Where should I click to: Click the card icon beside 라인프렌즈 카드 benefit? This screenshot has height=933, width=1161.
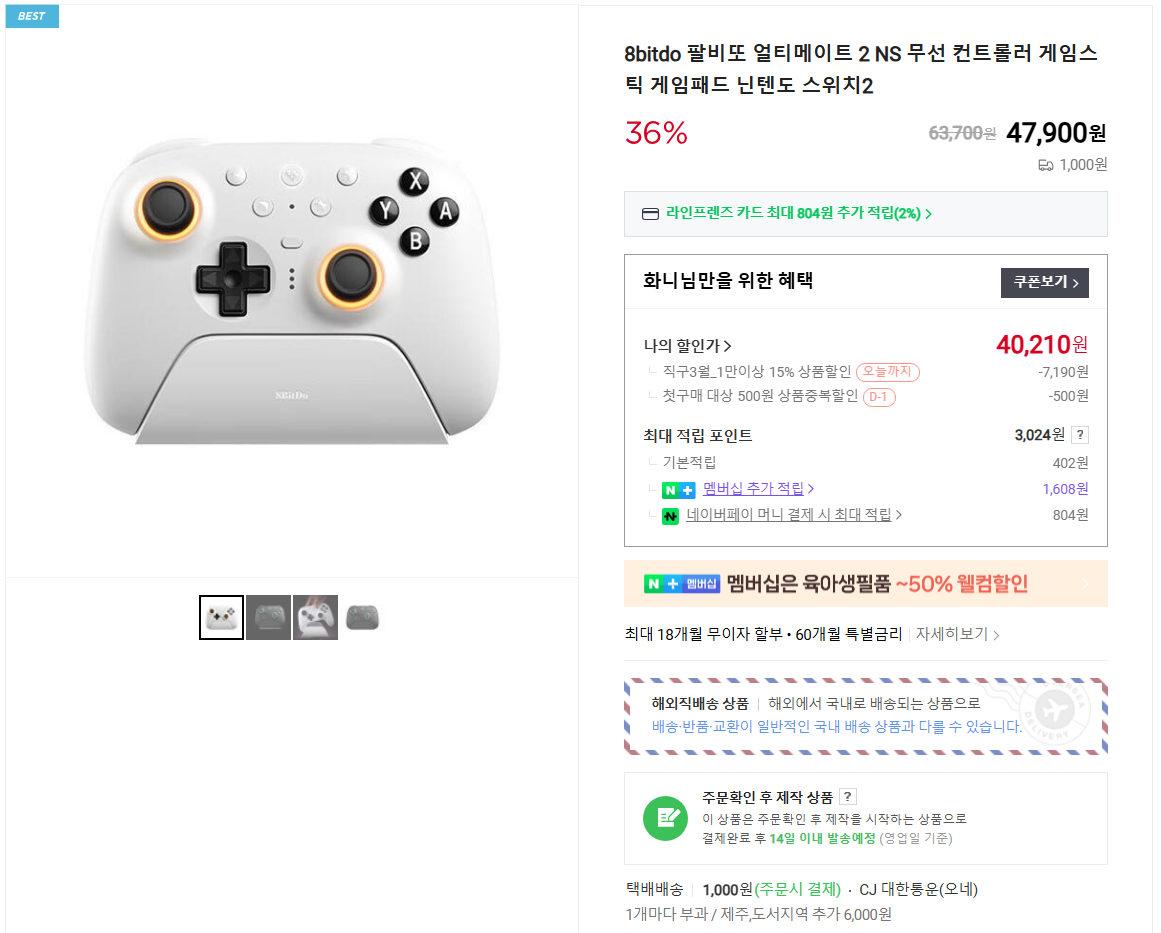pyautogui.click(x=651, y=214)
